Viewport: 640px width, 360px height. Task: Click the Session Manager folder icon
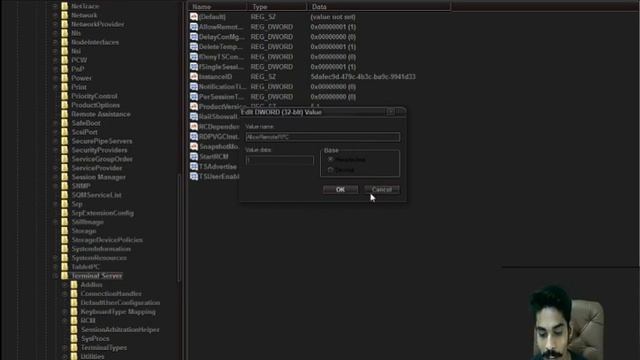click(x=64, y=177)
